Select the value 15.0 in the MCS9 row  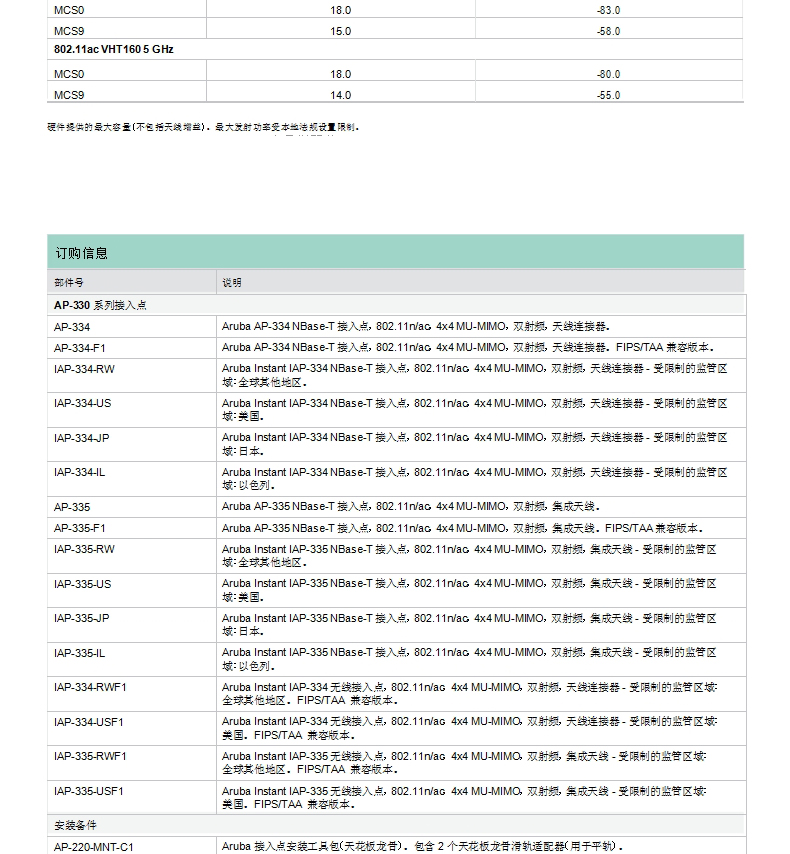click(341, 32)
